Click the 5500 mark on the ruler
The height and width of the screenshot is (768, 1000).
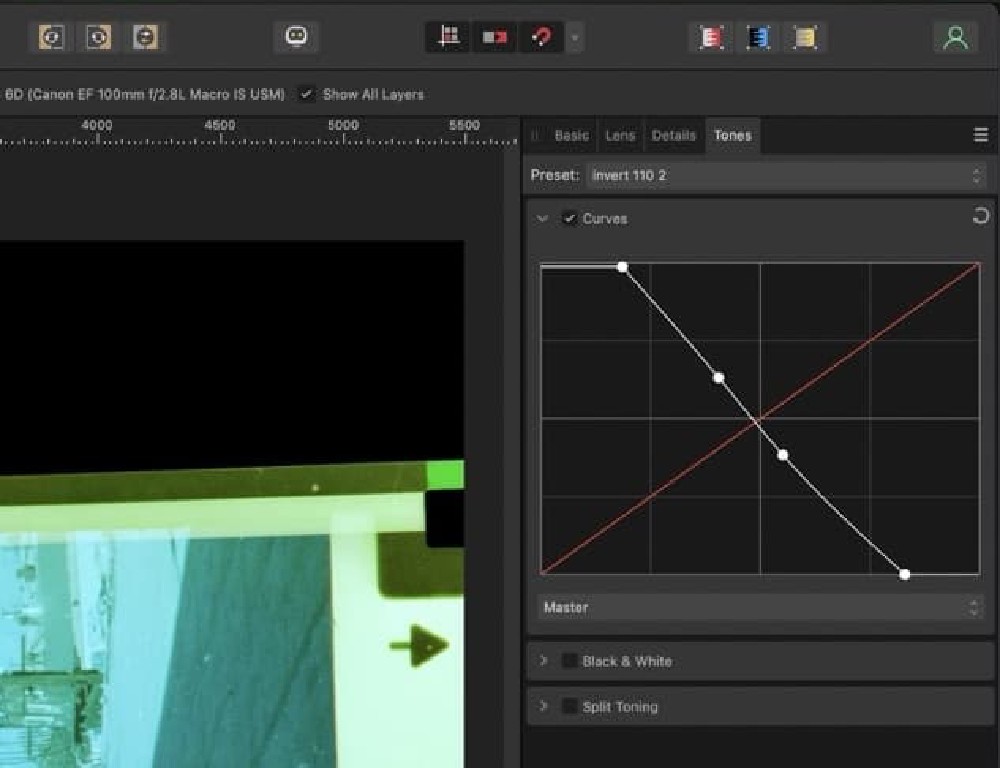tap(464, 125)
